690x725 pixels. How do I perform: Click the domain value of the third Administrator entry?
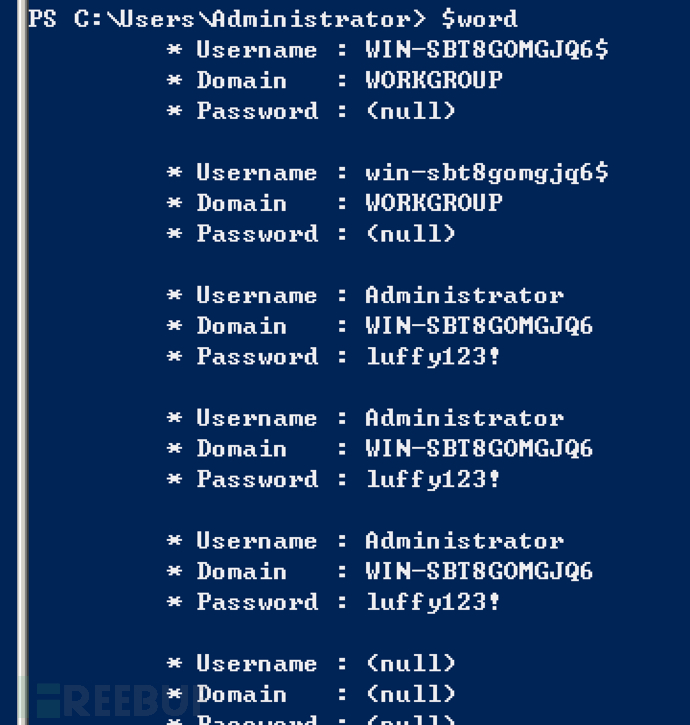coord(478,572)
